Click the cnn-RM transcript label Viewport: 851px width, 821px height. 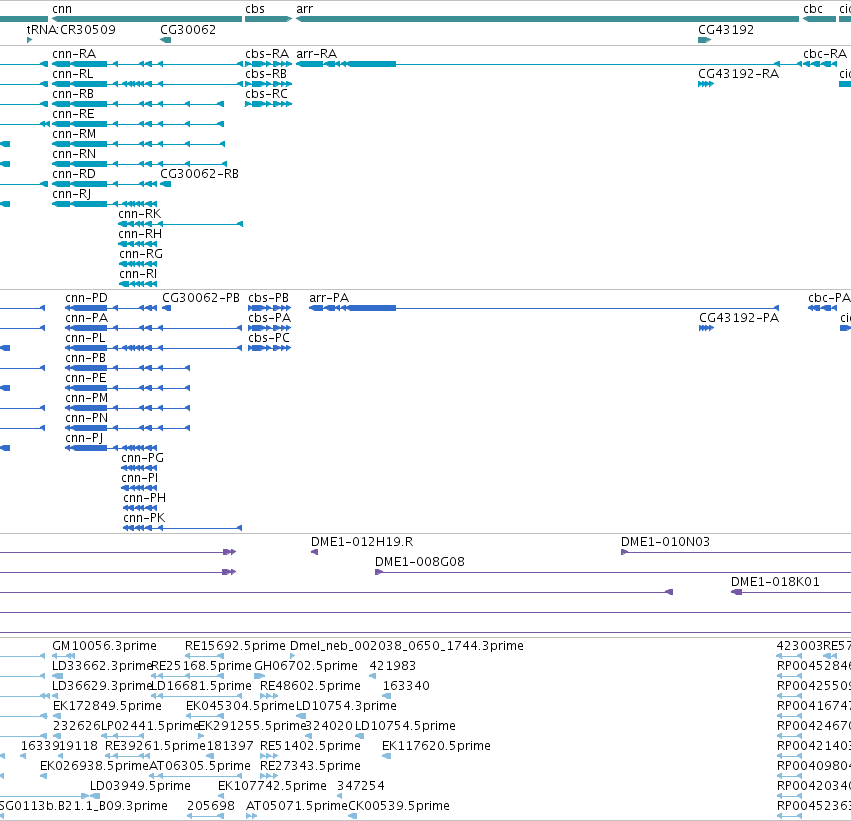(x=74, y=135)
